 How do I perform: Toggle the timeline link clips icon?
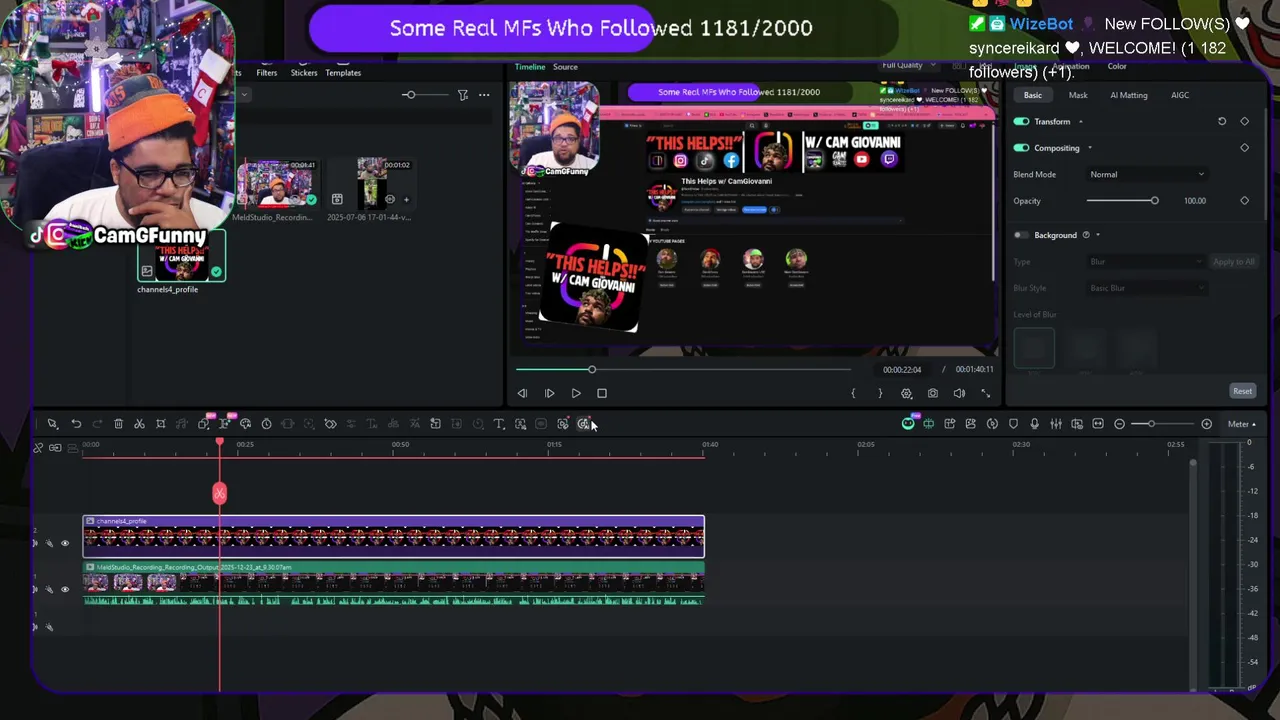pos(38,447)
